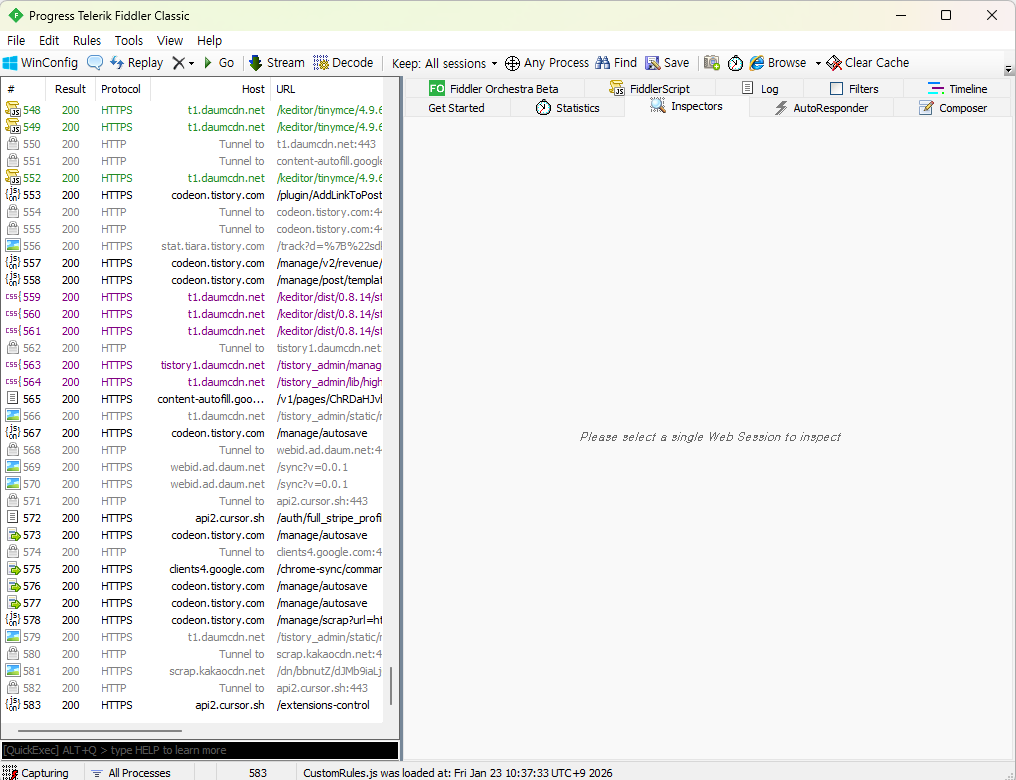Open the Timeline tab

tap(957, 89)
